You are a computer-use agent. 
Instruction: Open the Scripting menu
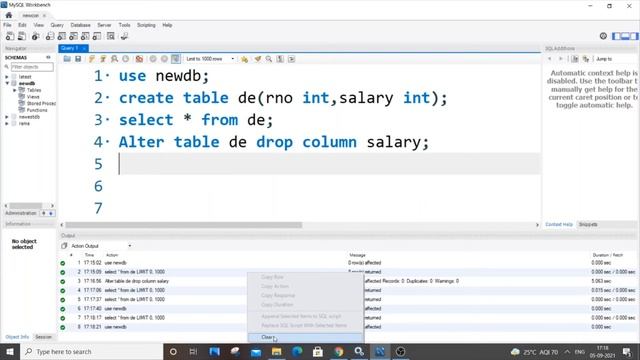pyautogui.click(x=146, y=25)
